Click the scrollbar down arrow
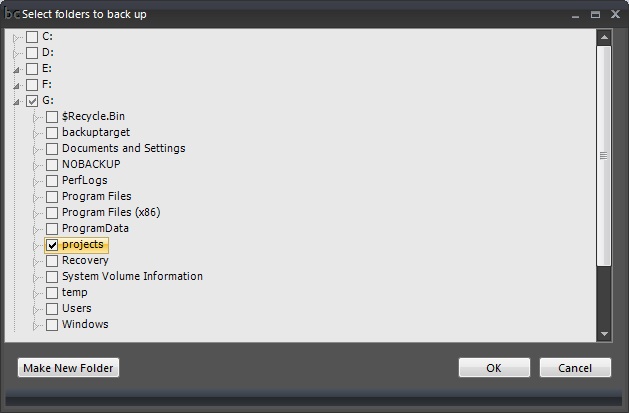 [604, 334]
